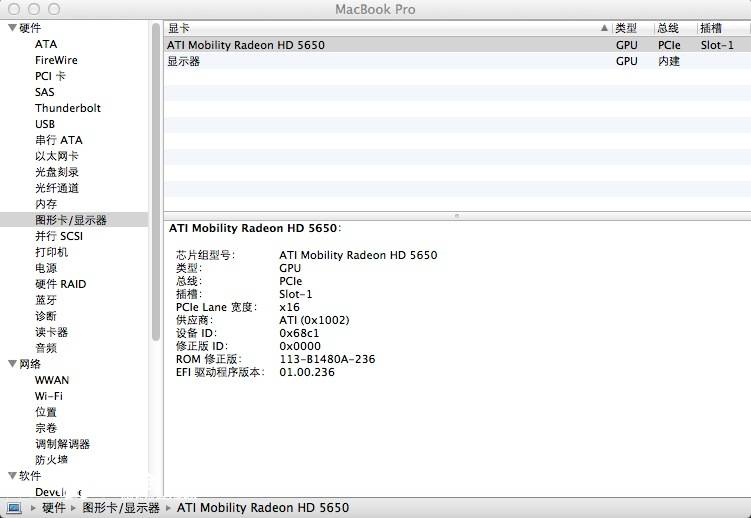Screen dimensions: 751x518
Task: Select 硬件 RAID in the sidebar
Action: click(60, 284)
